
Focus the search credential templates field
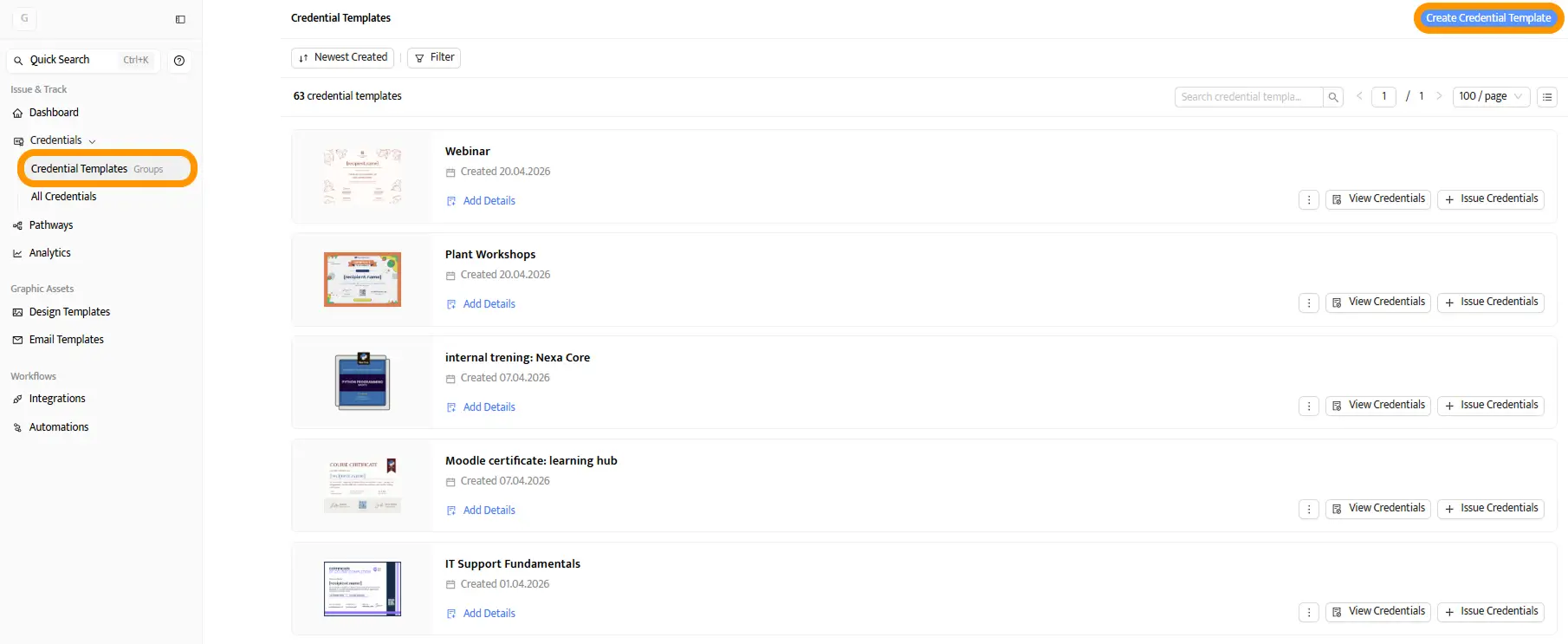[x=1248, y=97]
